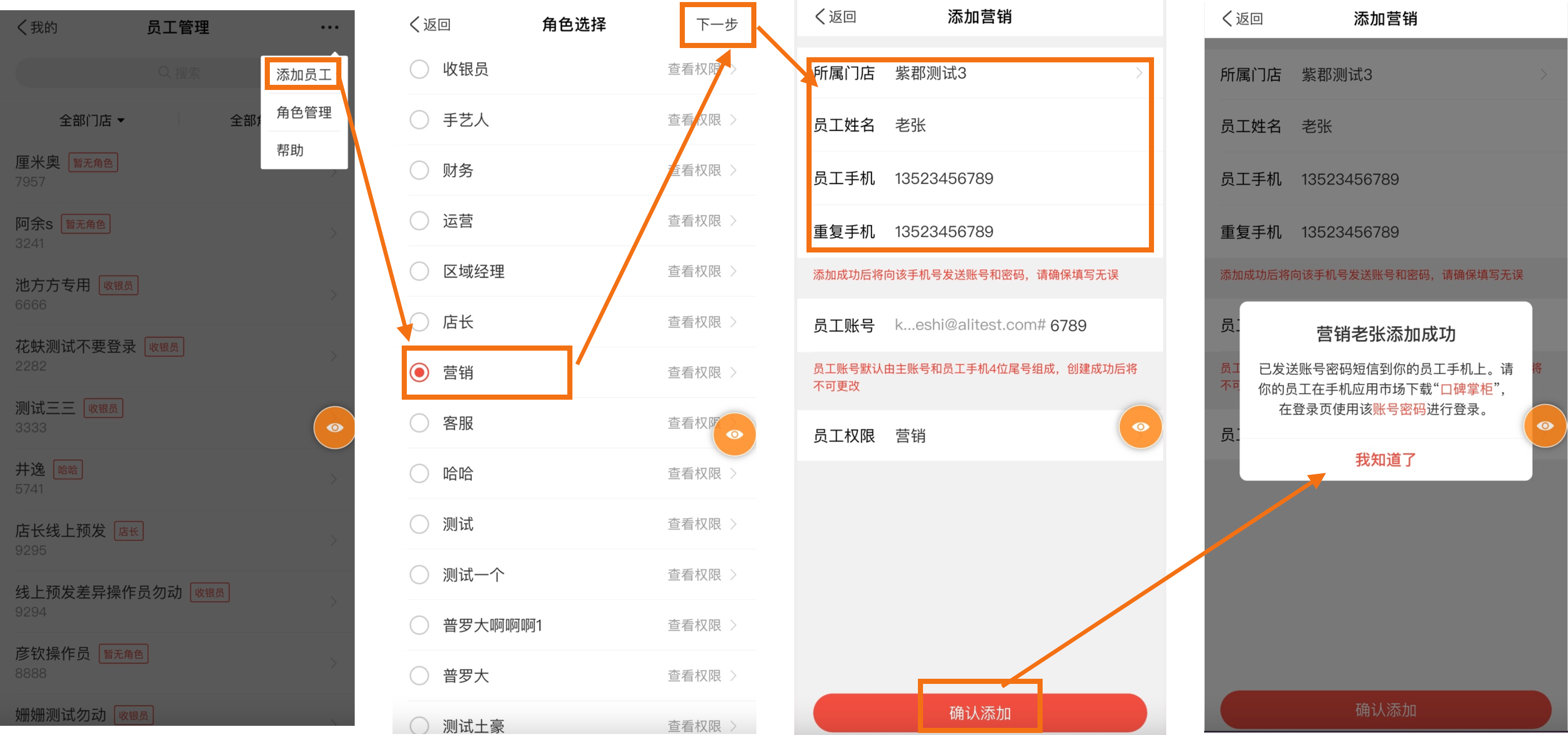Open employee 厘米奥 7957 row
This screenshot has width=1568, height=735.
[176, 172]
